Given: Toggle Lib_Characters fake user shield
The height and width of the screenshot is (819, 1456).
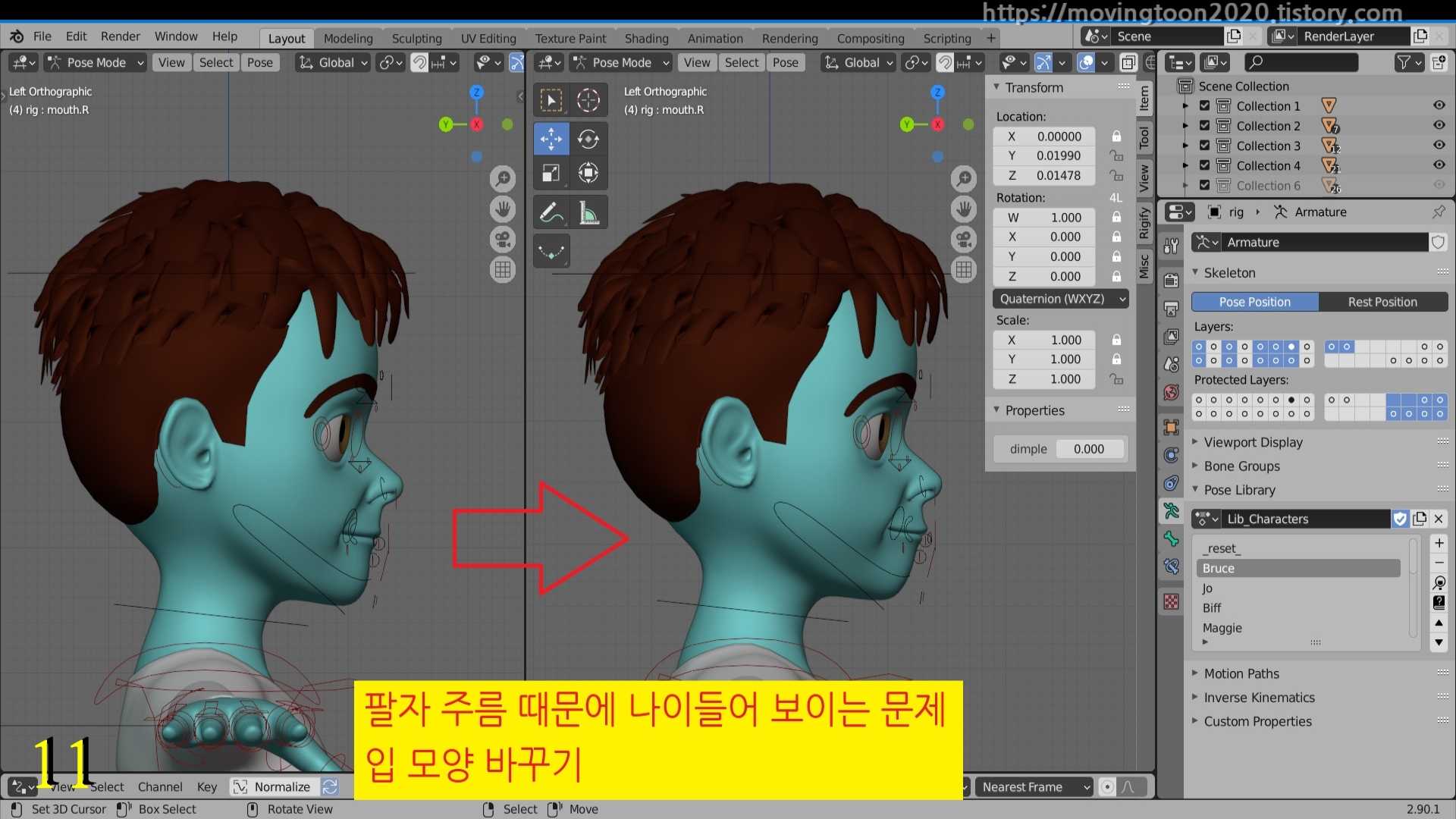Looking at the screenshot, I should pyautogui.click(x=1400, y=519).
